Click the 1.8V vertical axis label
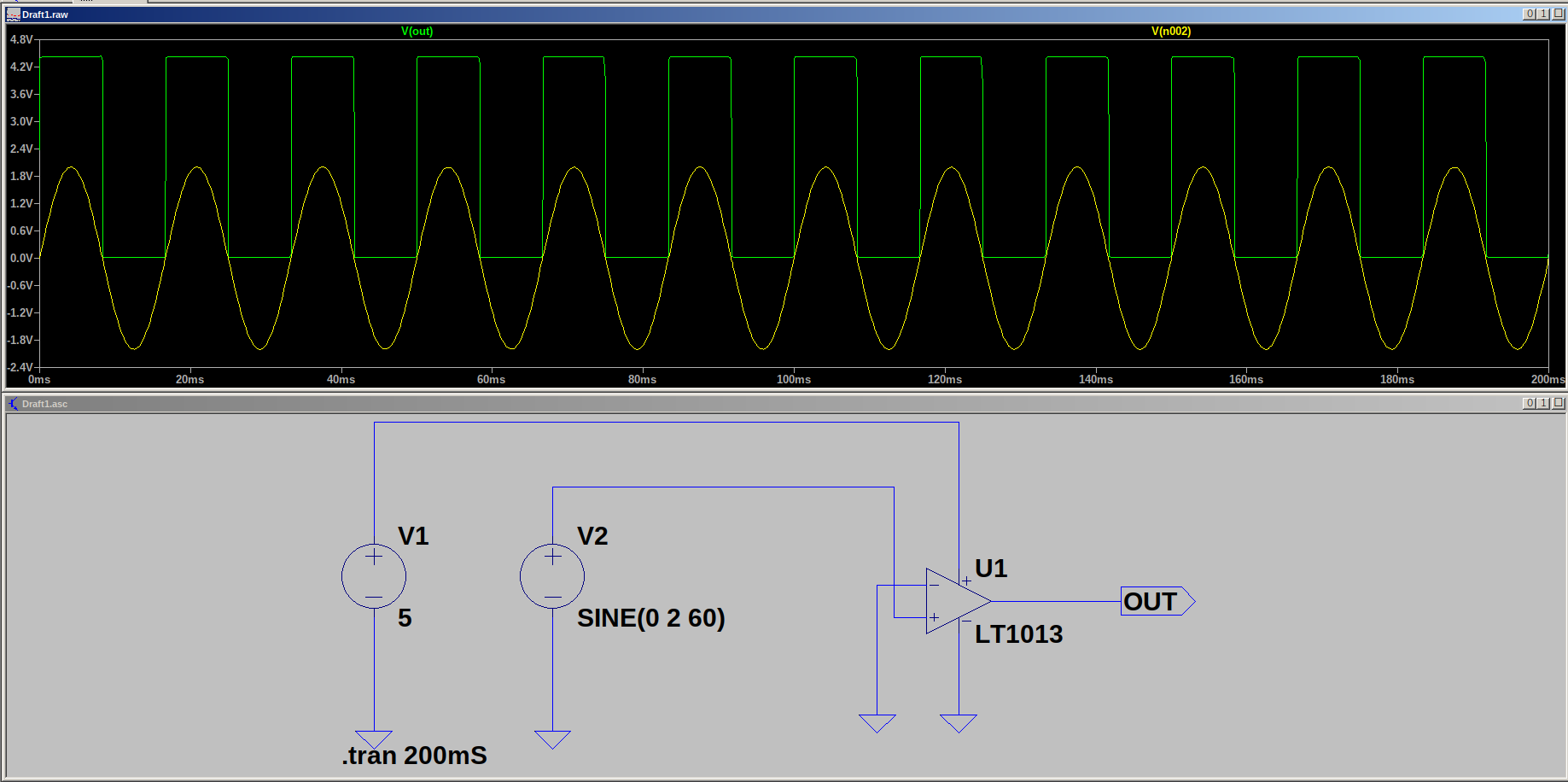 coord(21,176)
